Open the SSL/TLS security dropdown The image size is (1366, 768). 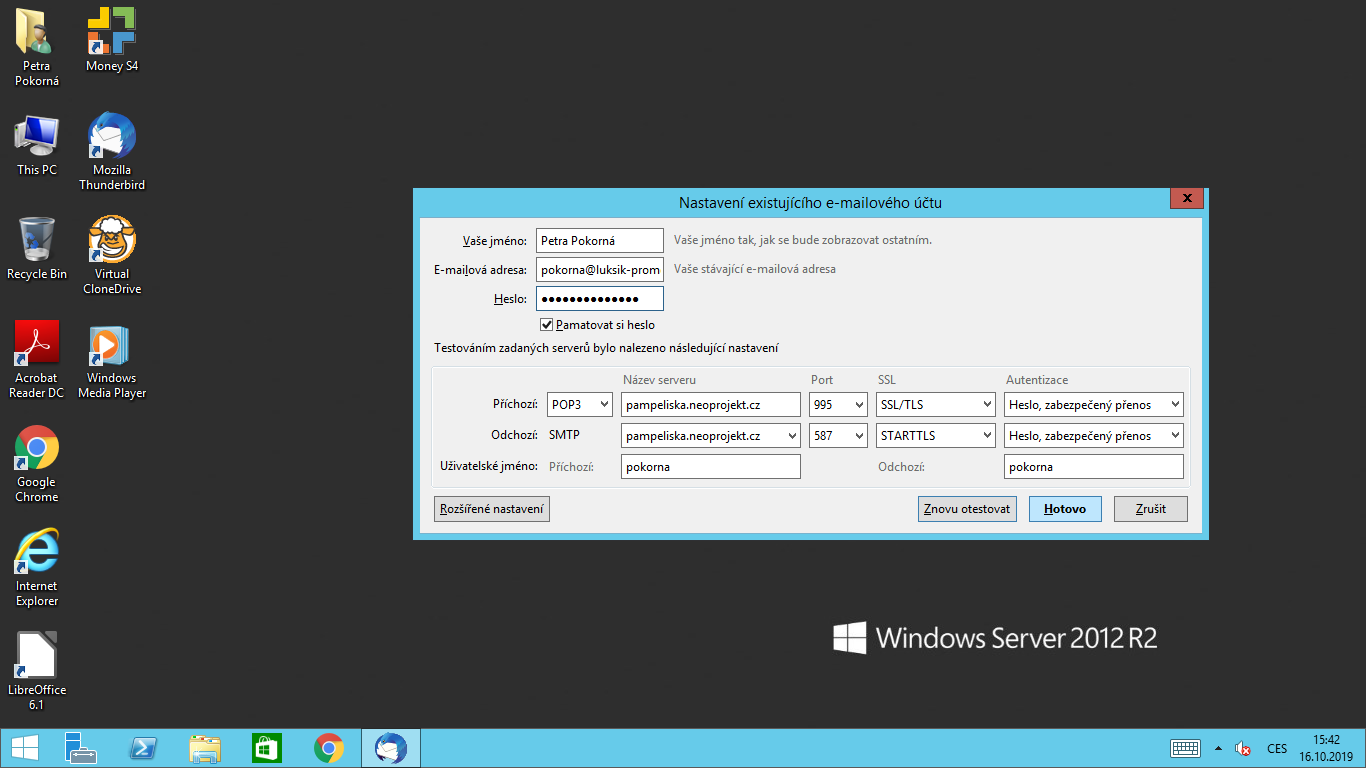coord(935,405)
